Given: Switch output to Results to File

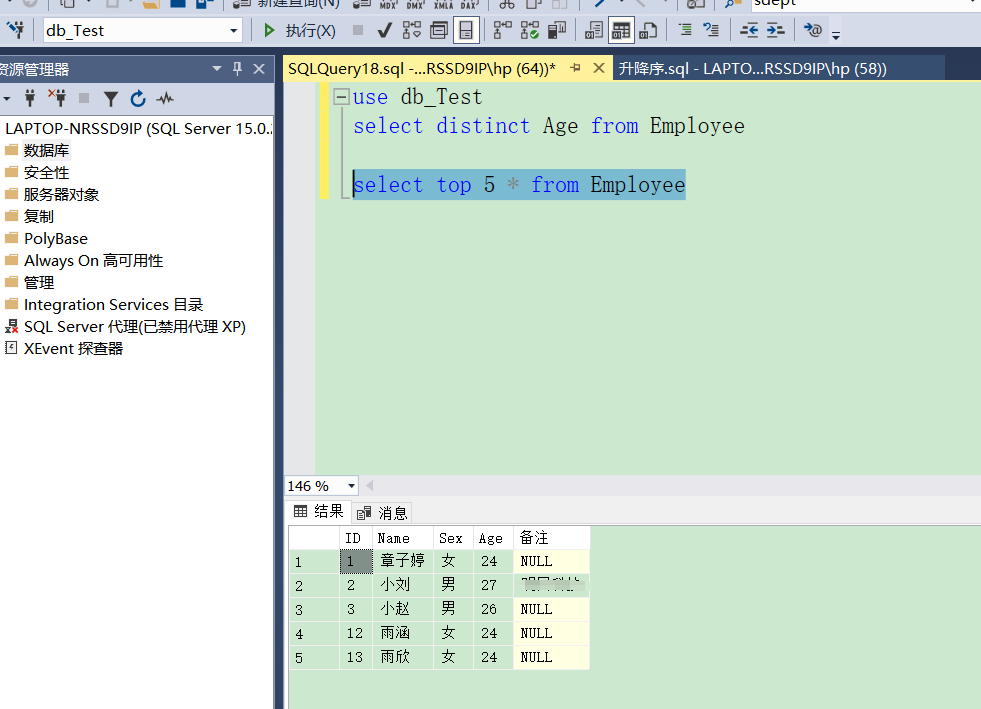Looking at the screenshot, I should pyautogui.click(x=648, y=30).
